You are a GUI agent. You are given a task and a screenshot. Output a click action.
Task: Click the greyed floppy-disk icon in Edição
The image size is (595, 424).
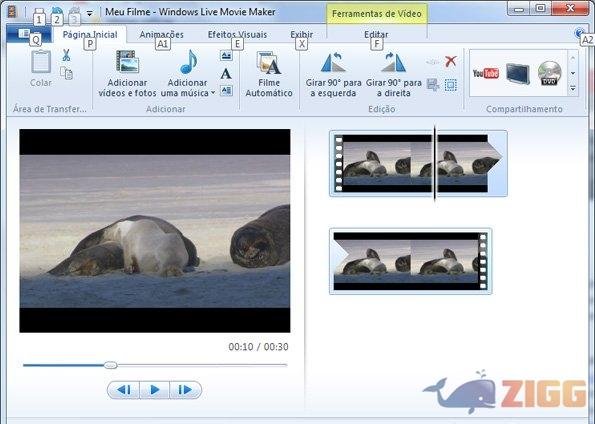(x=433, y=85)
